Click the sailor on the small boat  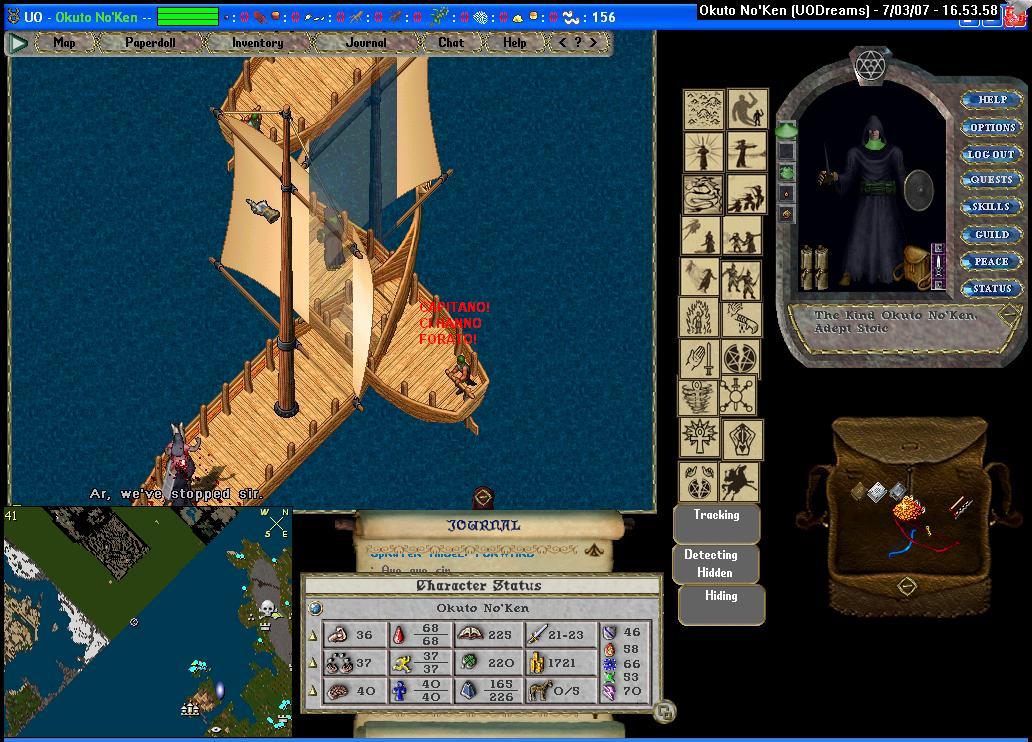463,375
